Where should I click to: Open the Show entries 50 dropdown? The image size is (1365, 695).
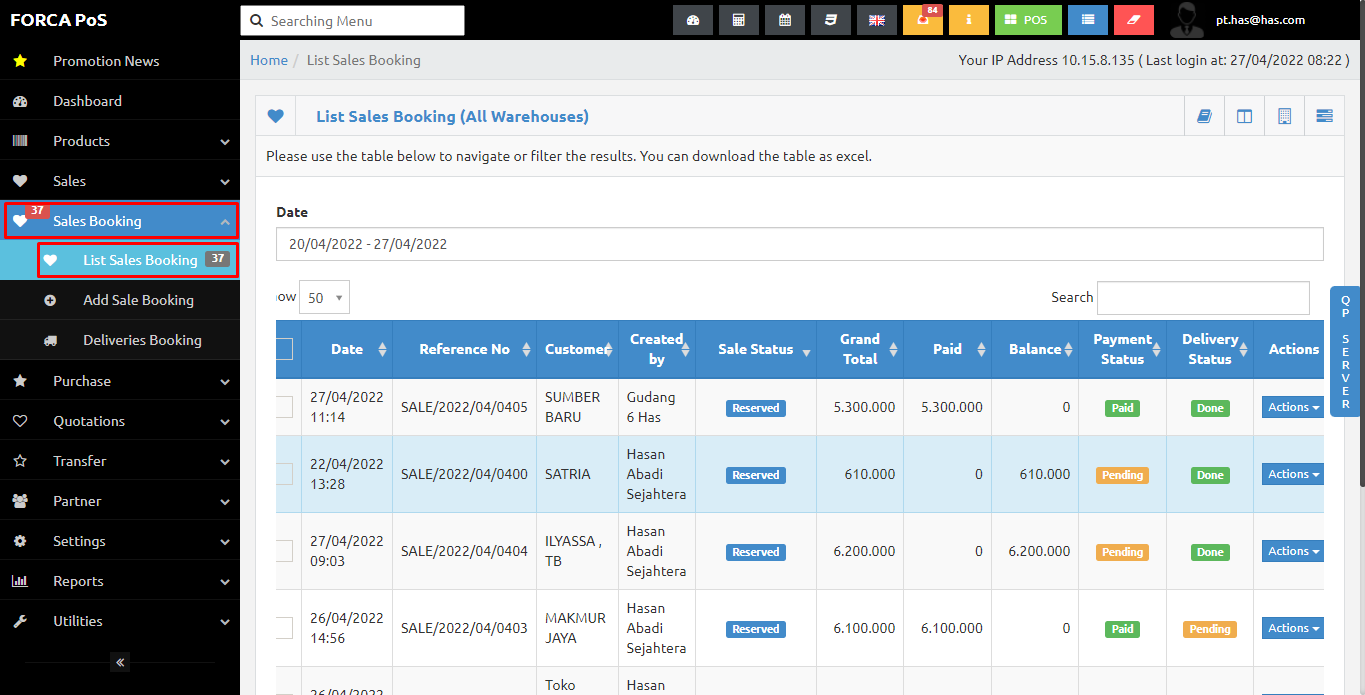[x=324, y=298]
